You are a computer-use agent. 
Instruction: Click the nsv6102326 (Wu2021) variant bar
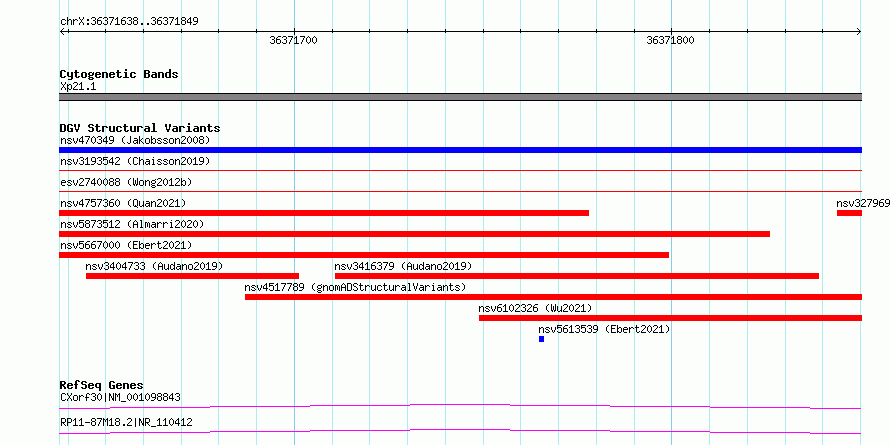670,318
